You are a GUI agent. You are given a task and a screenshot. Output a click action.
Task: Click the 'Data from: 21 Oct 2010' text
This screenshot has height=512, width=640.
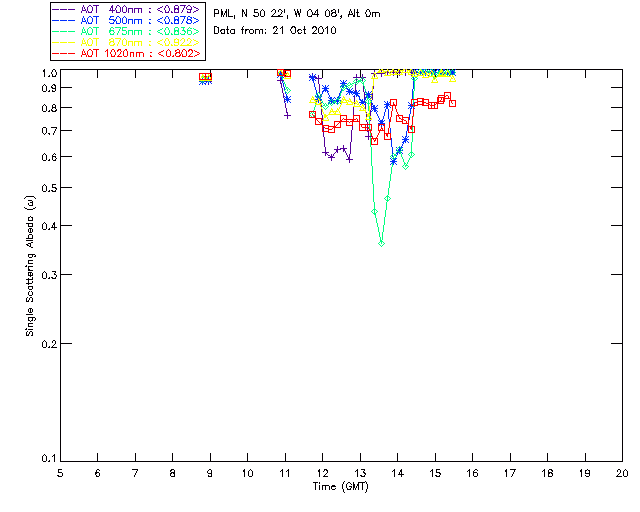click(x=275, y=31)
